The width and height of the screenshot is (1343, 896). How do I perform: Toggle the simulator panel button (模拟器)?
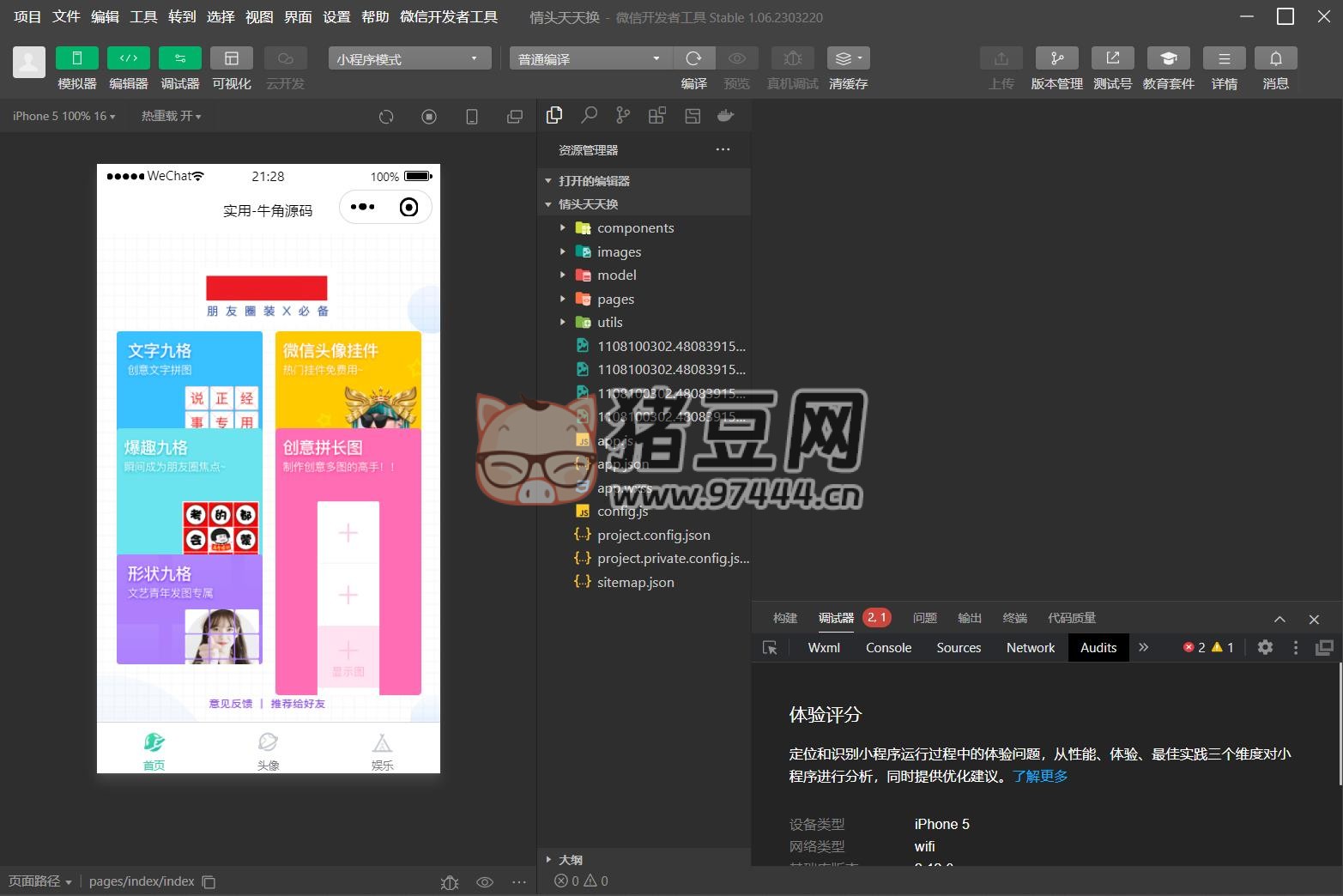tap(77, 58)
